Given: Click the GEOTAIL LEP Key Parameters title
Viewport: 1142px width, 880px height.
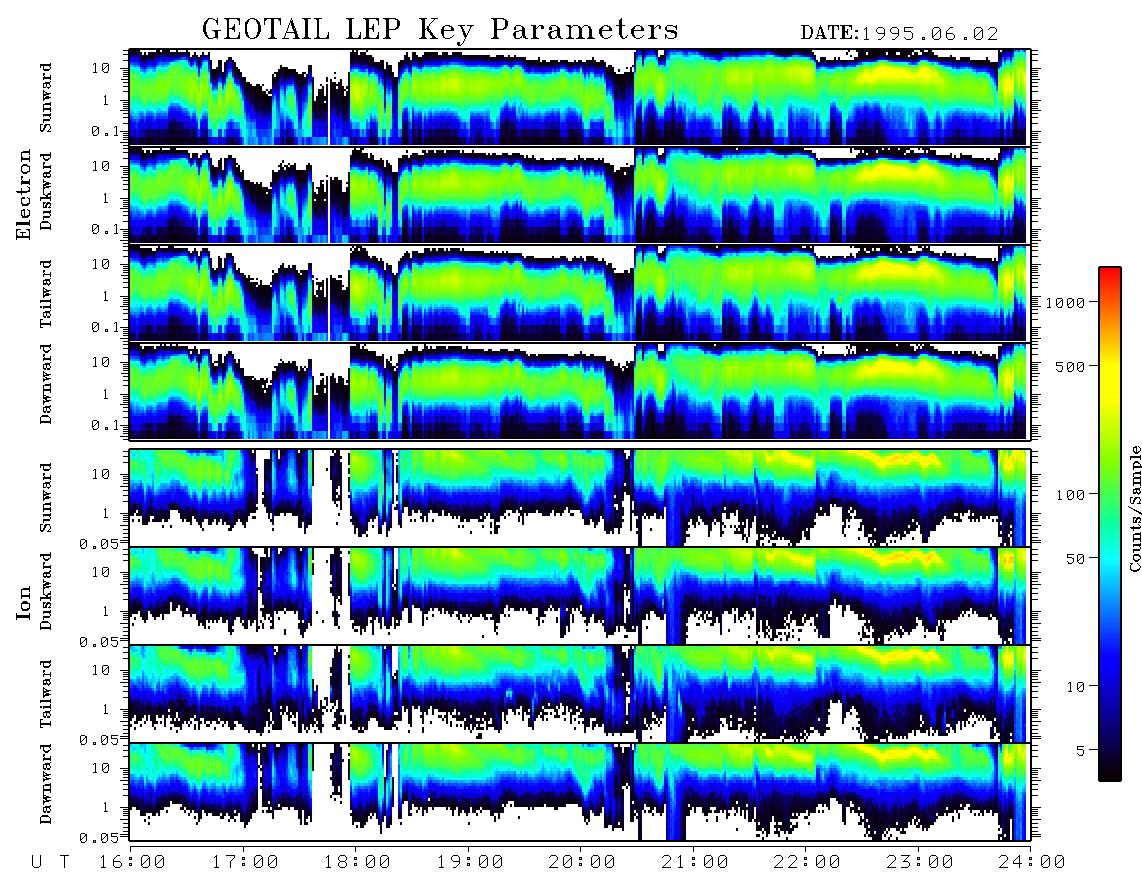Looking at the screenshot, I should (x=440, y=30).
